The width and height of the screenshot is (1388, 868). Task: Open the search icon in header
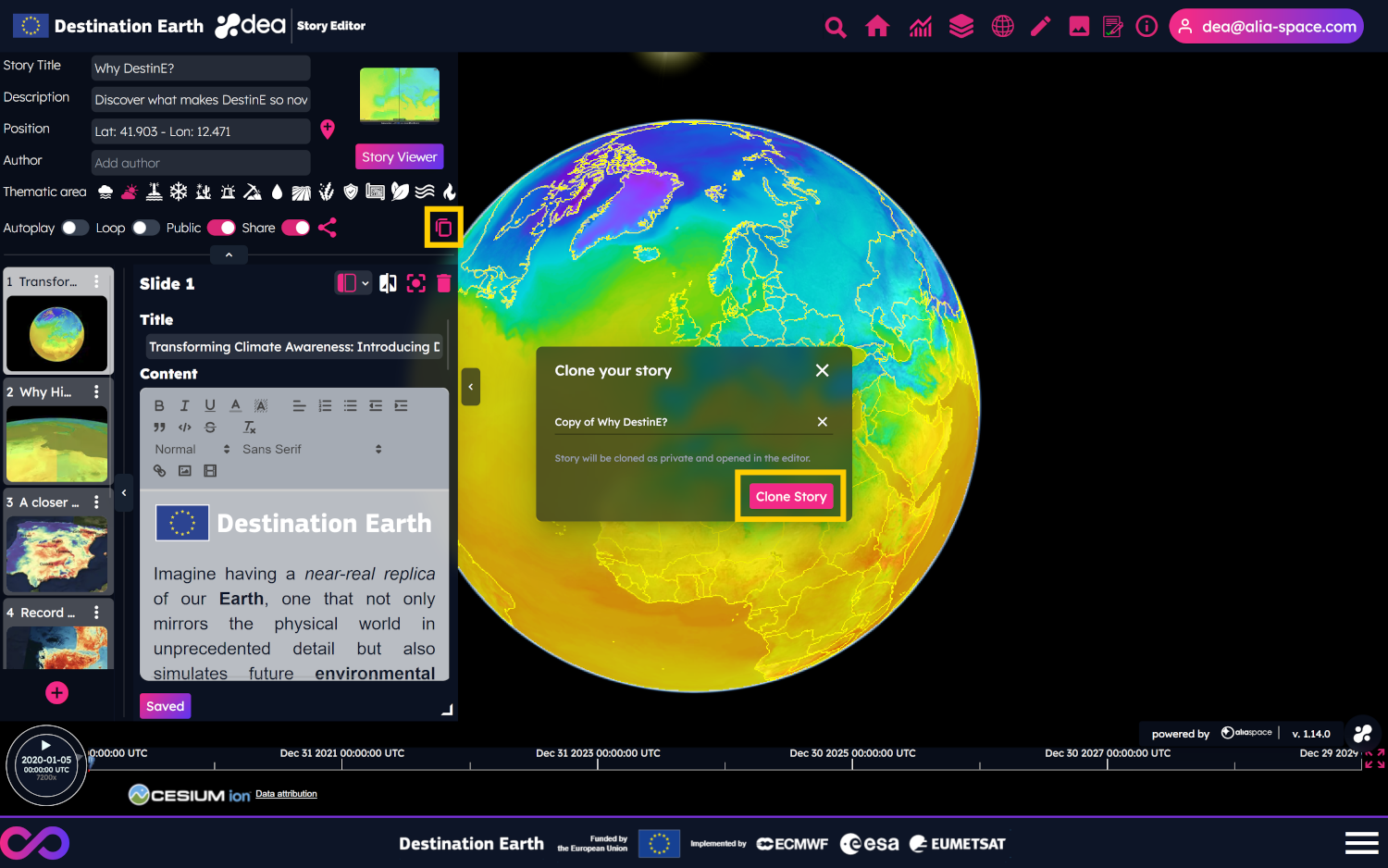[835, 27]
